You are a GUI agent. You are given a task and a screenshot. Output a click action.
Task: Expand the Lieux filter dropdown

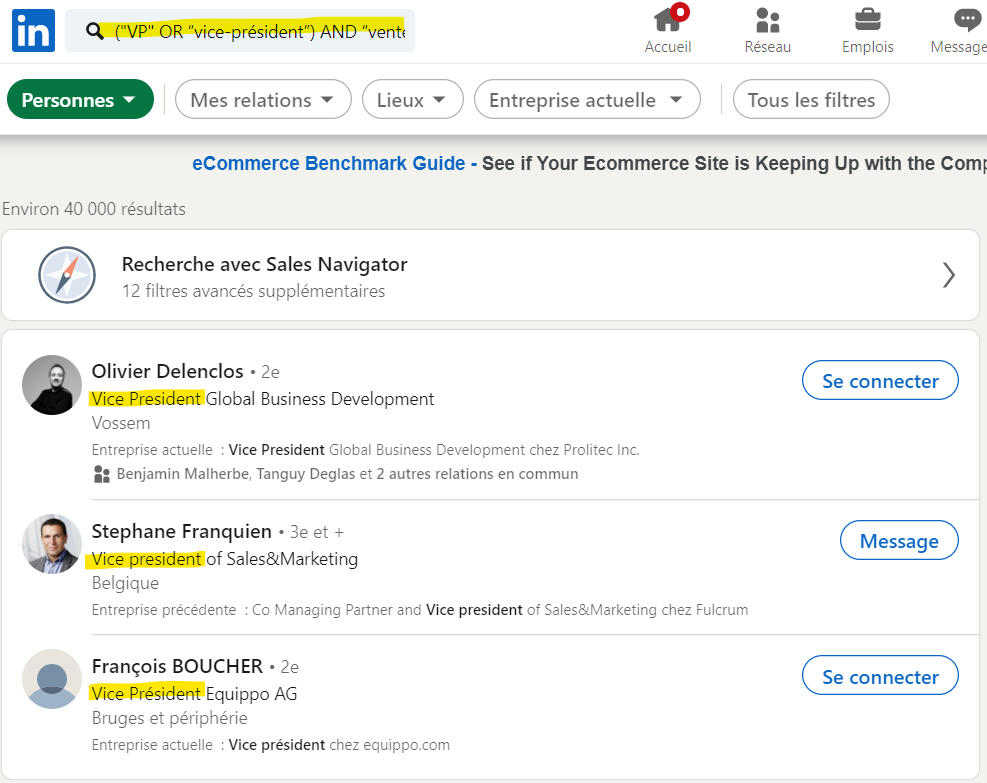coord(413,99)
